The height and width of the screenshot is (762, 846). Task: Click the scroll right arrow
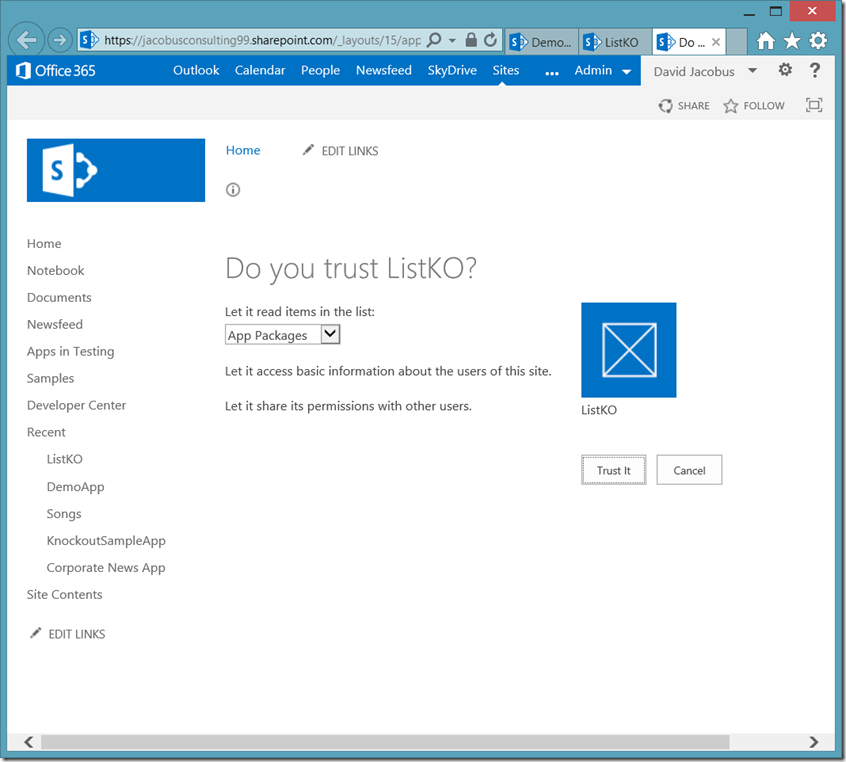814,742
